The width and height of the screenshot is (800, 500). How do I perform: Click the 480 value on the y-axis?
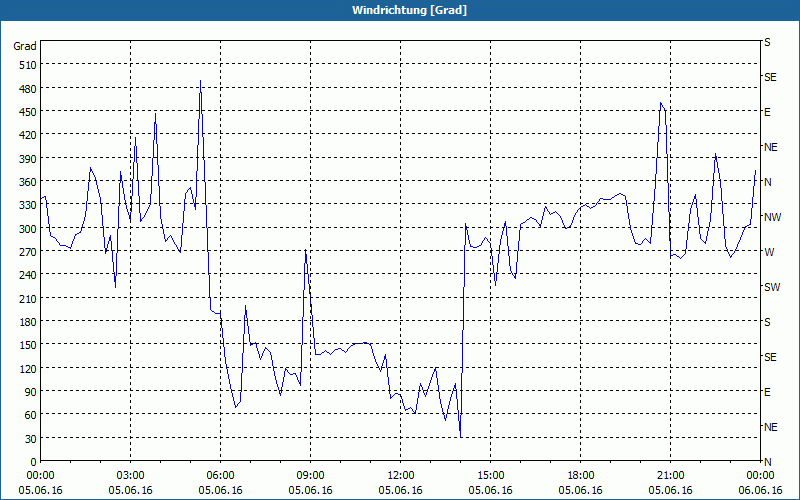click(x=28, y=89)
